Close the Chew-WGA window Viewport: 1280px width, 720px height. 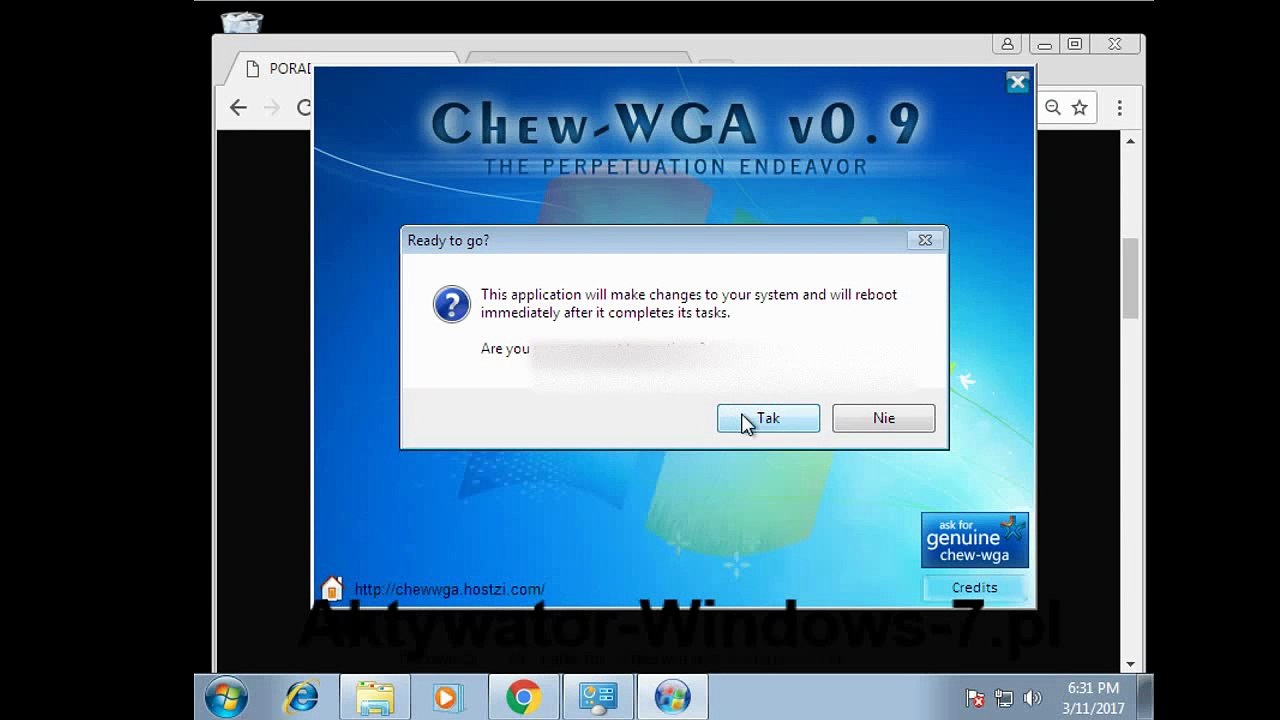pos(1017,83)
